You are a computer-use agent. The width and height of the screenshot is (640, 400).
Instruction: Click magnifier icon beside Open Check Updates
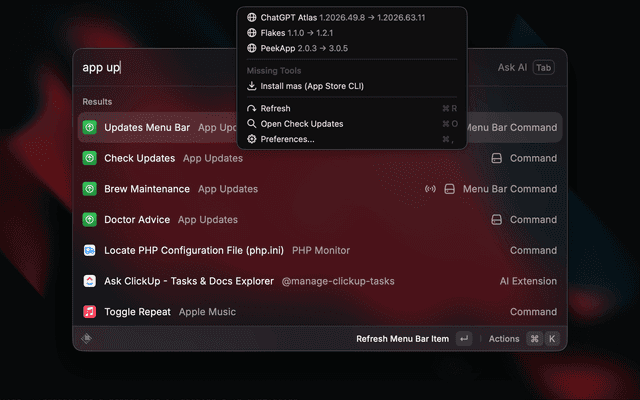coord(252,124)
